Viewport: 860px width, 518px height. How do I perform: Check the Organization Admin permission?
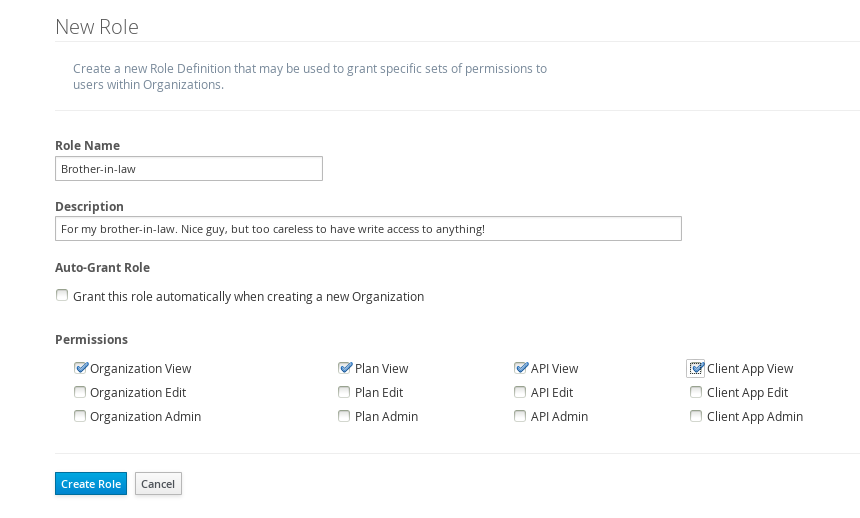80,416
